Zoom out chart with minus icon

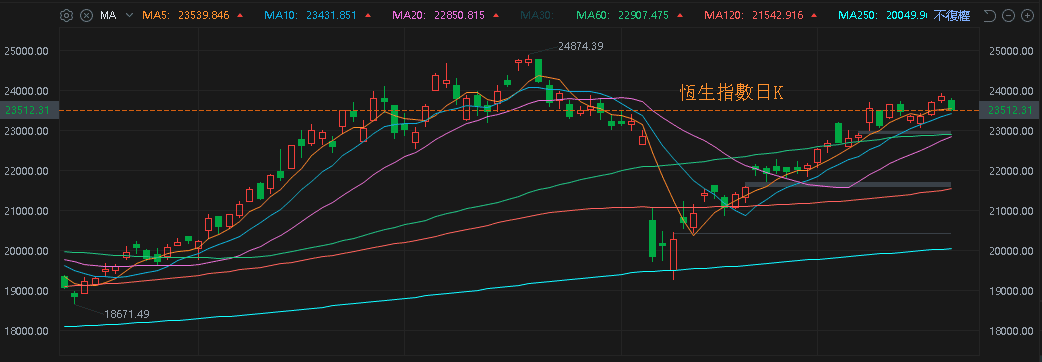[x=1008, y=15]
